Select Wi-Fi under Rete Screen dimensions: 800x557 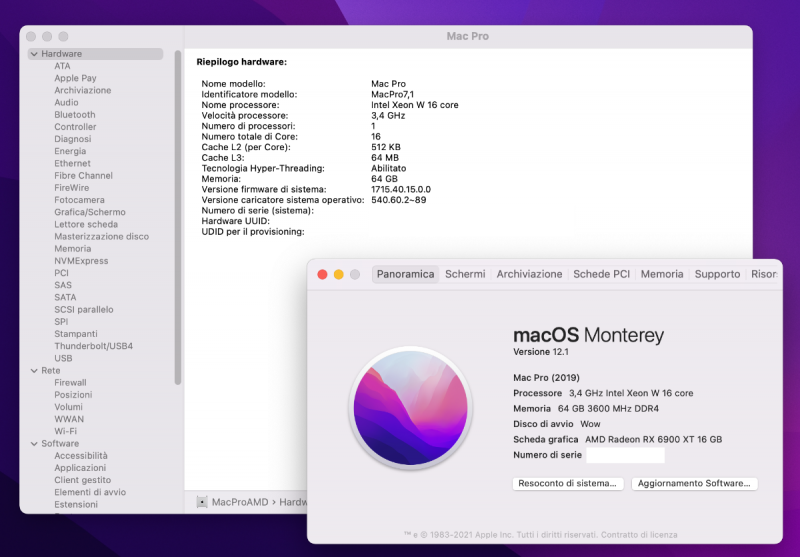pos(65,431)
